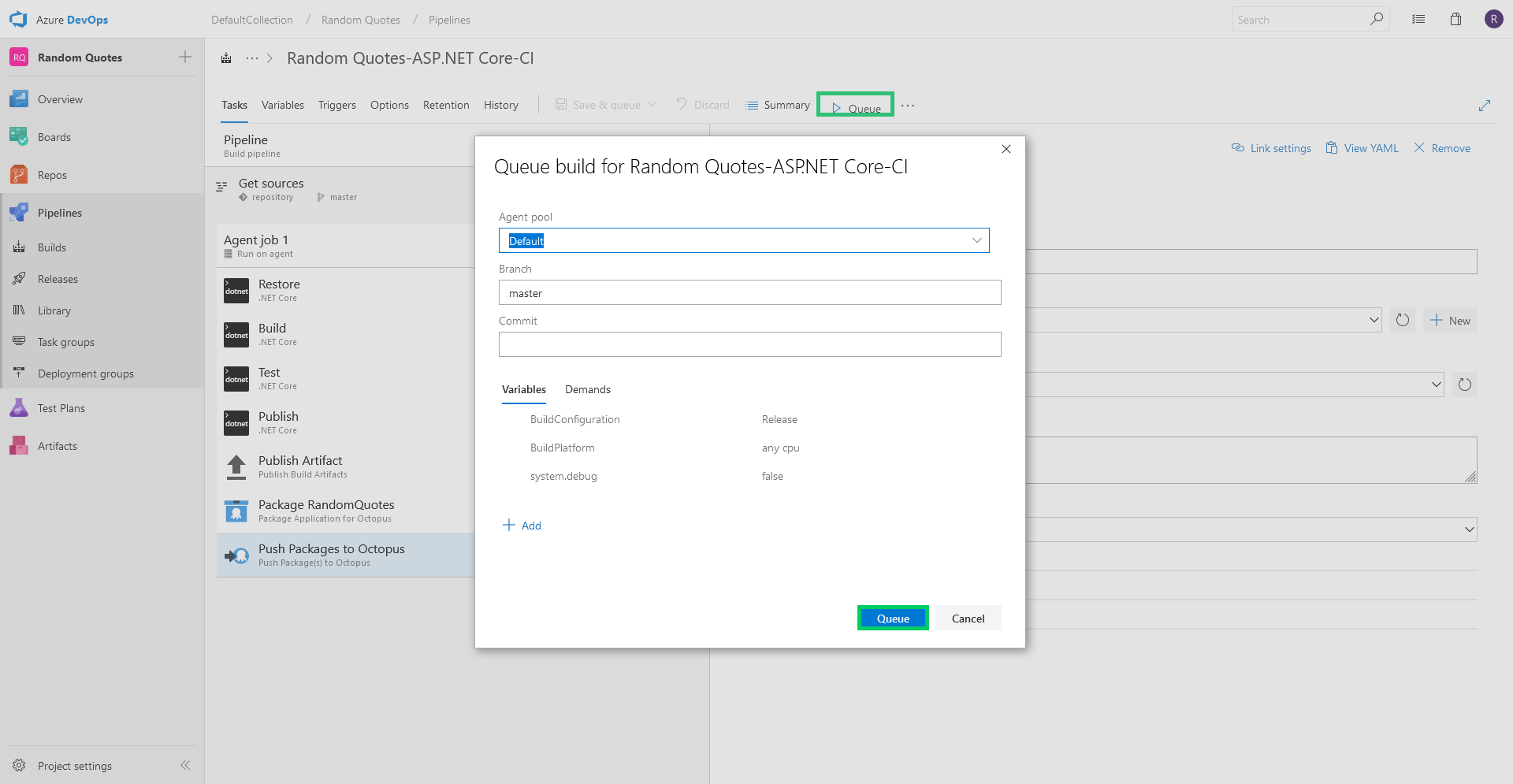Select Demands tab in the dialog
This screenshot has width=1513, height=784.
pyautogui.click(x=588, y=389)
